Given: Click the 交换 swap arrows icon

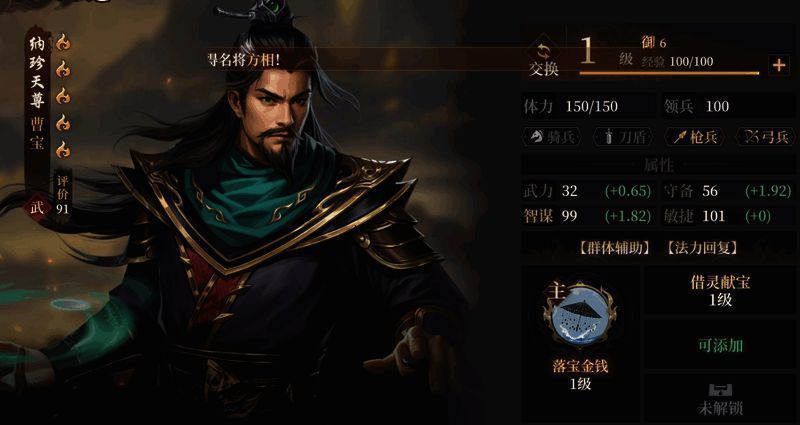Looking at the screenshot, I should [x=544, y=52].
